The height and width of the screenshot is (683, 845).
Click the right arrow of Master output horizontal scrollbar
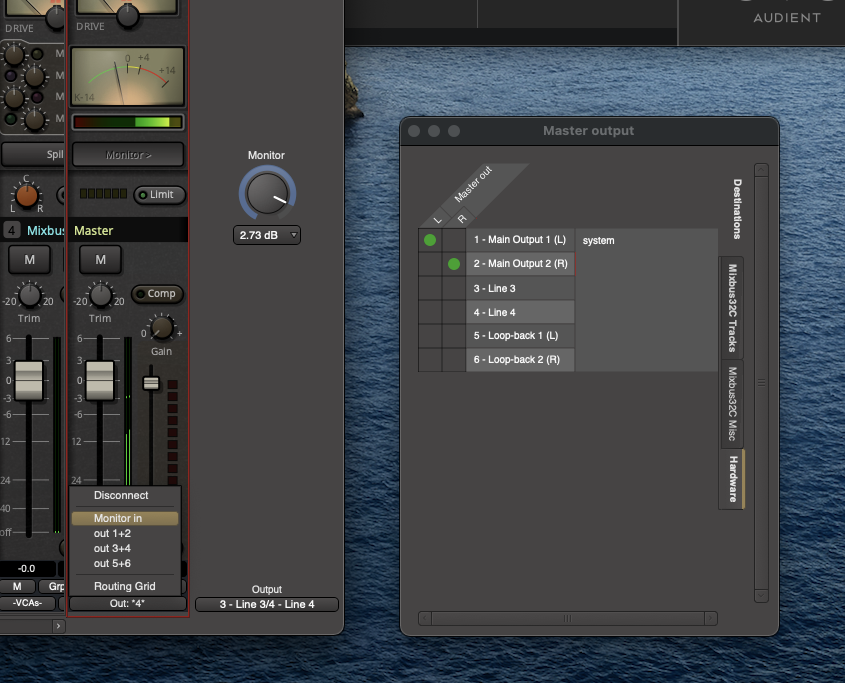coord(711,618)
